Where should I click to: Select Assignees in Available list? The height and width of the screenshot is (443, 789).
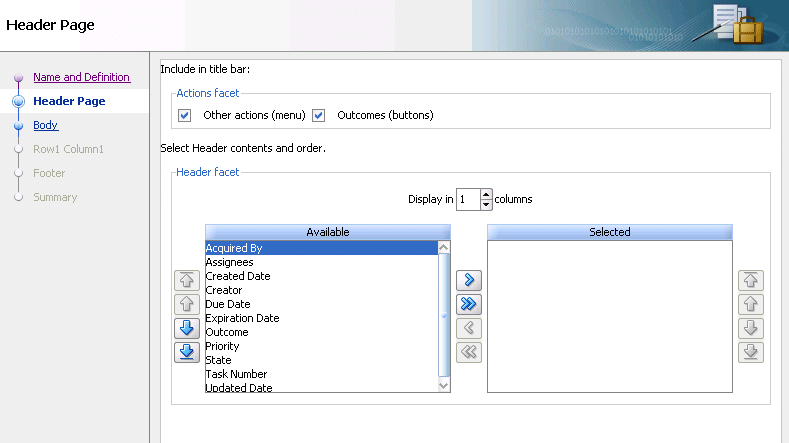click(x=322, y=262)
